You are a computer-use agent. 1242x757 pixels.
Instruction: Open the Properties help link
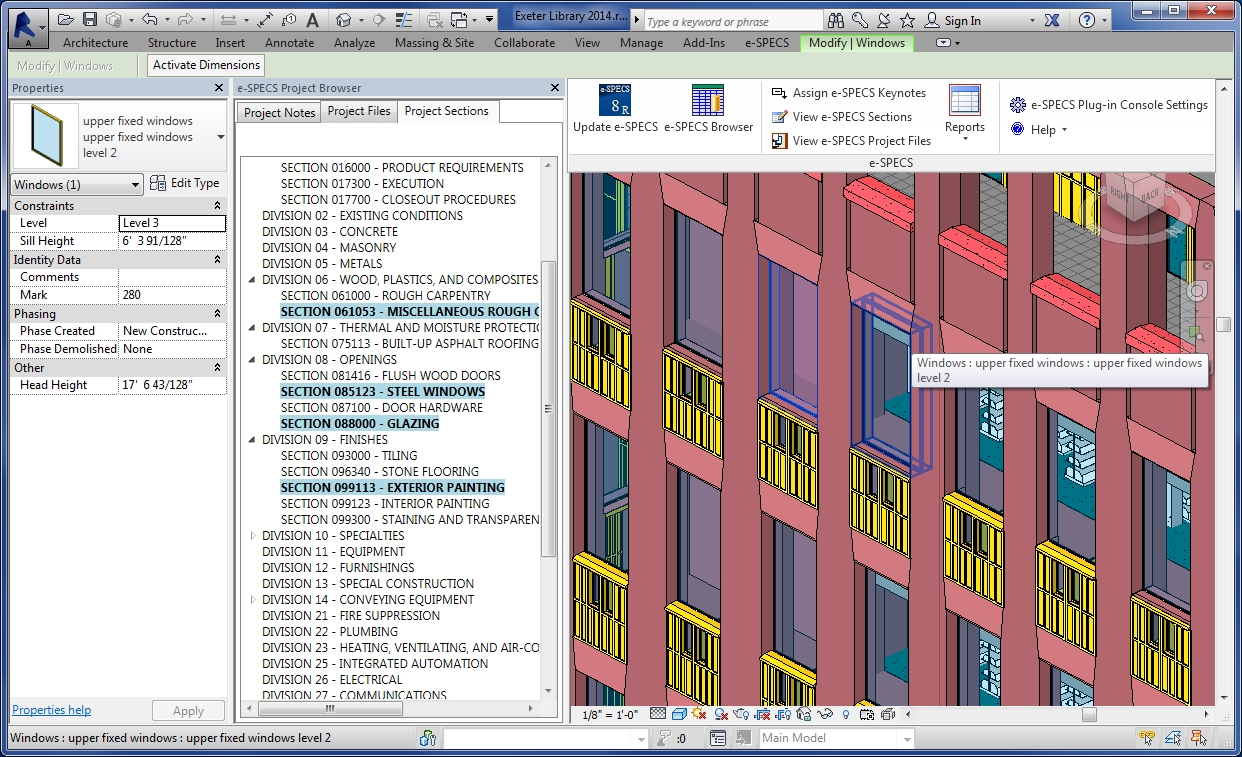click(x=50, y=709)
